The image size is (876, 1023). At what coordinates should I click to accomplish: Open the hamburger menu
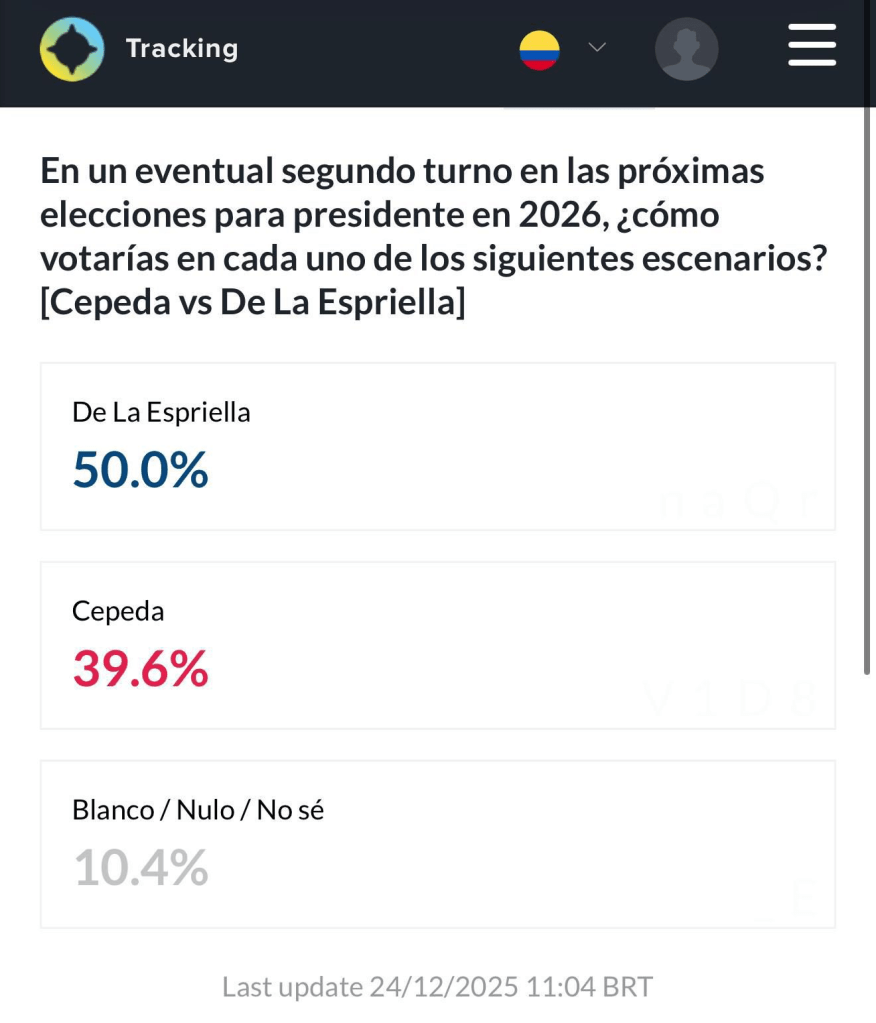[x=811, y=46]
